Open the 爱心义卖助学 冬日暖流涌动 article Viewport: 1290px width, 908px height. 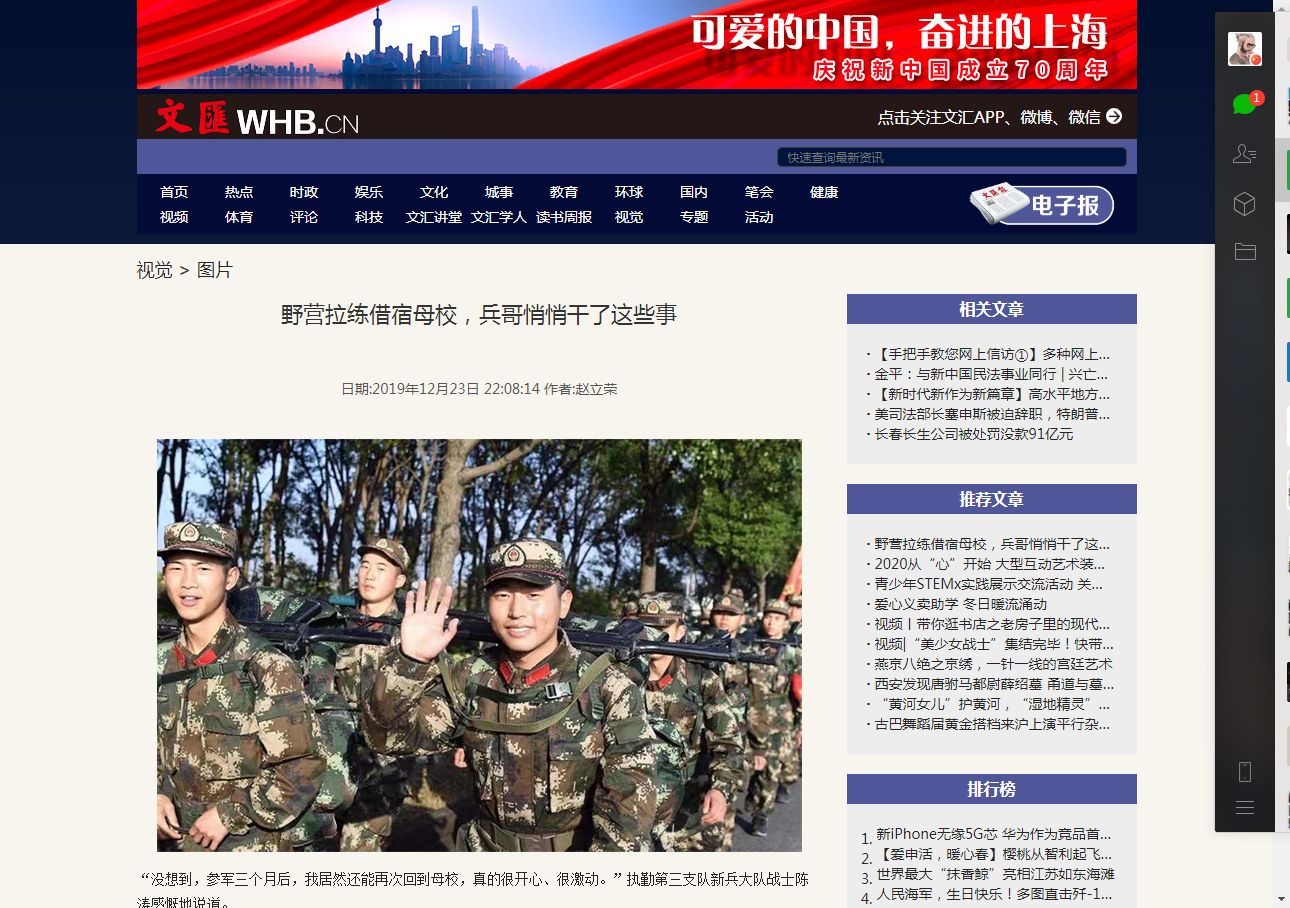click(960, 604)
